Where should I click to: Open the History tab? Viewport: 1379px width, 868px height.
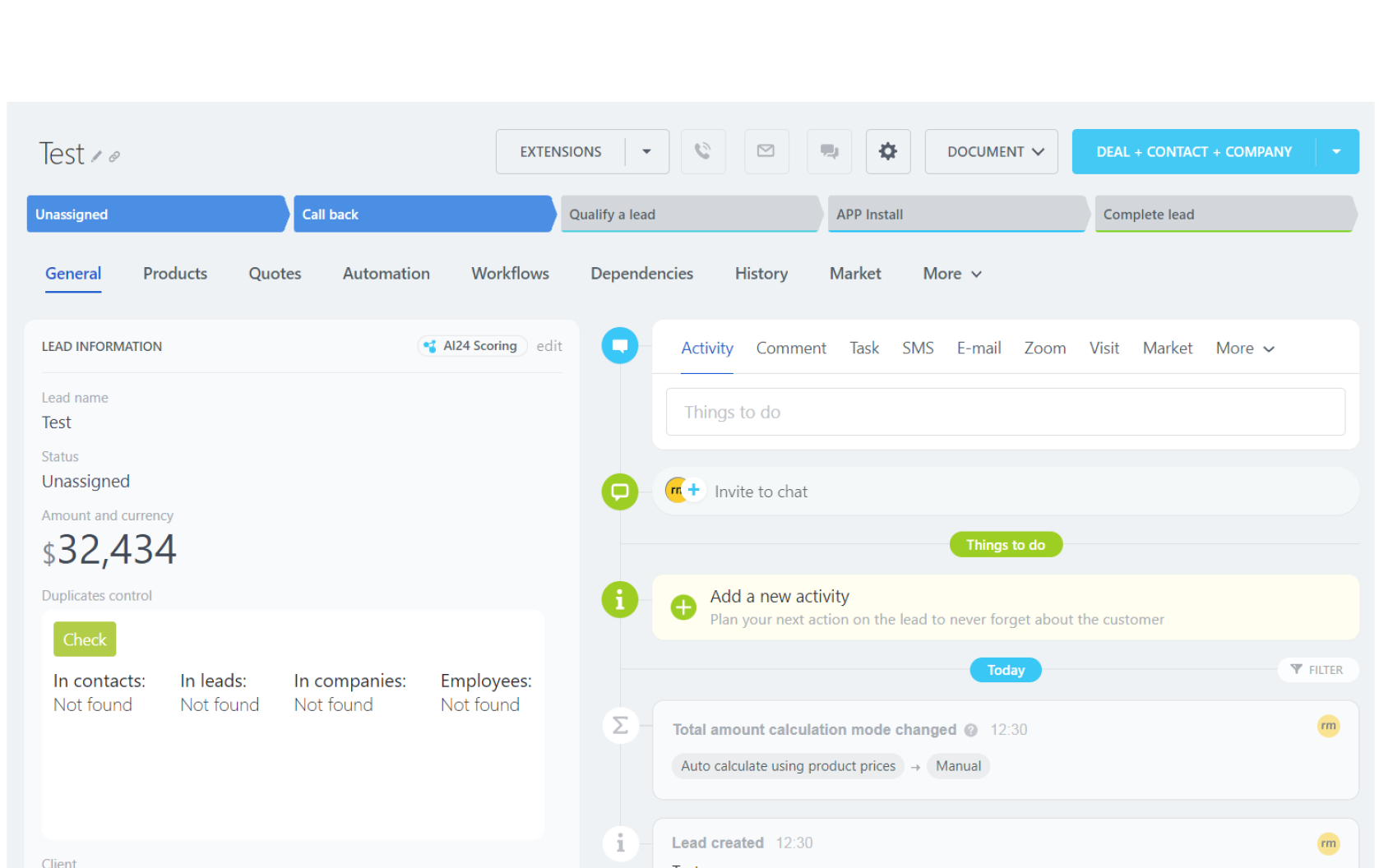click(761, 274)
